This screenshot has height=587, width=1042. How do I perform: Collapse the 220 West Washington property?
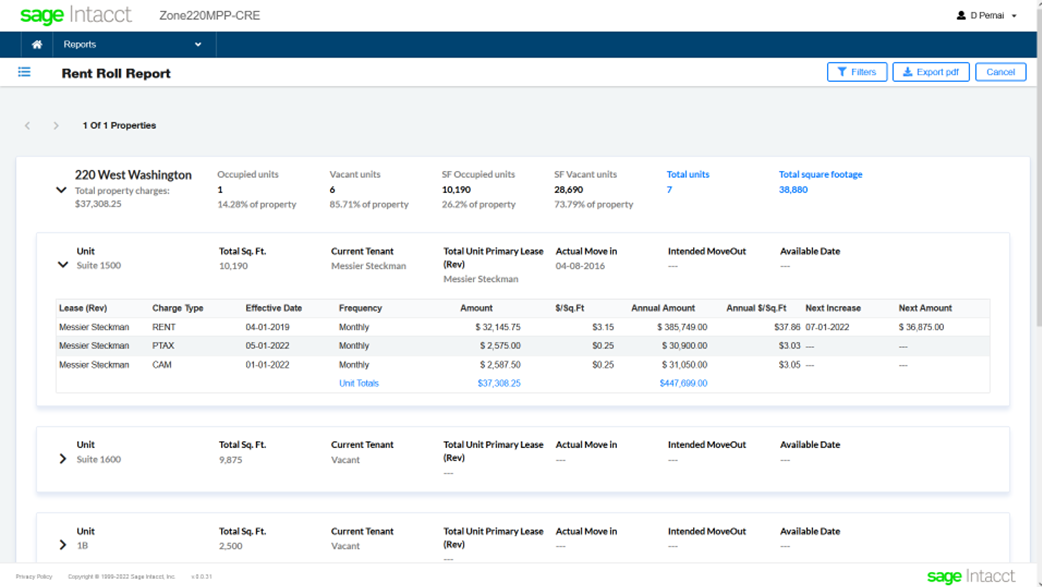(61, 190)
